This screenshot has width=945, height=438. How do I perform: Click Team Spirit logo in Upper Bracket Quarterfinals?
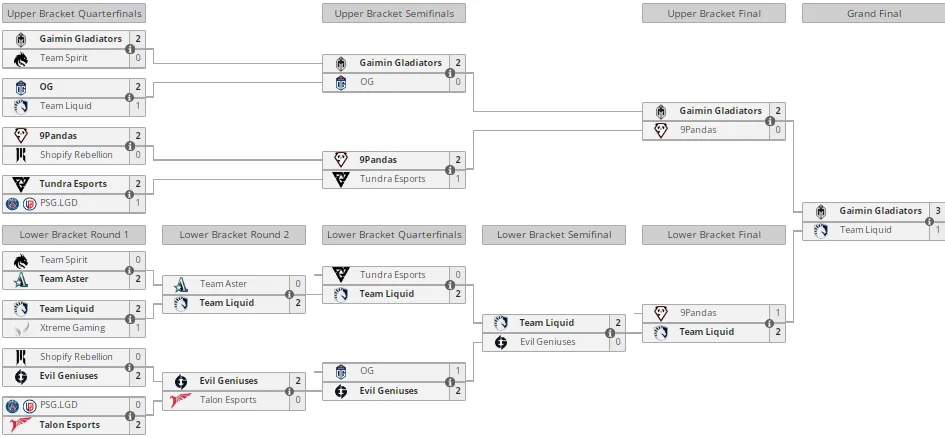tap(21, 58)
